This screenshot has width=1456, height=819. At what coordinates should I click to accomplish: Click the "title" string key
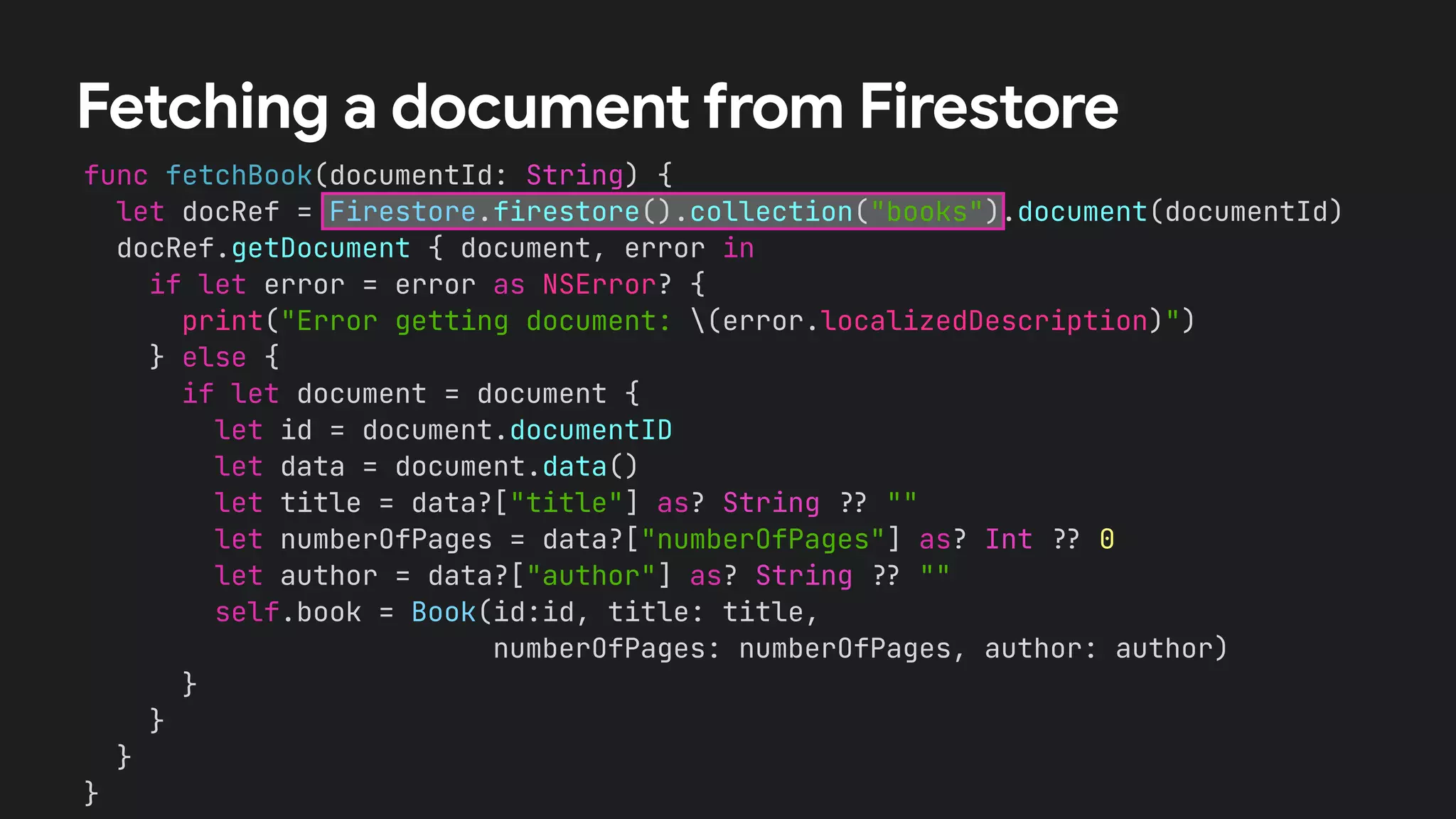coord(567,503)
